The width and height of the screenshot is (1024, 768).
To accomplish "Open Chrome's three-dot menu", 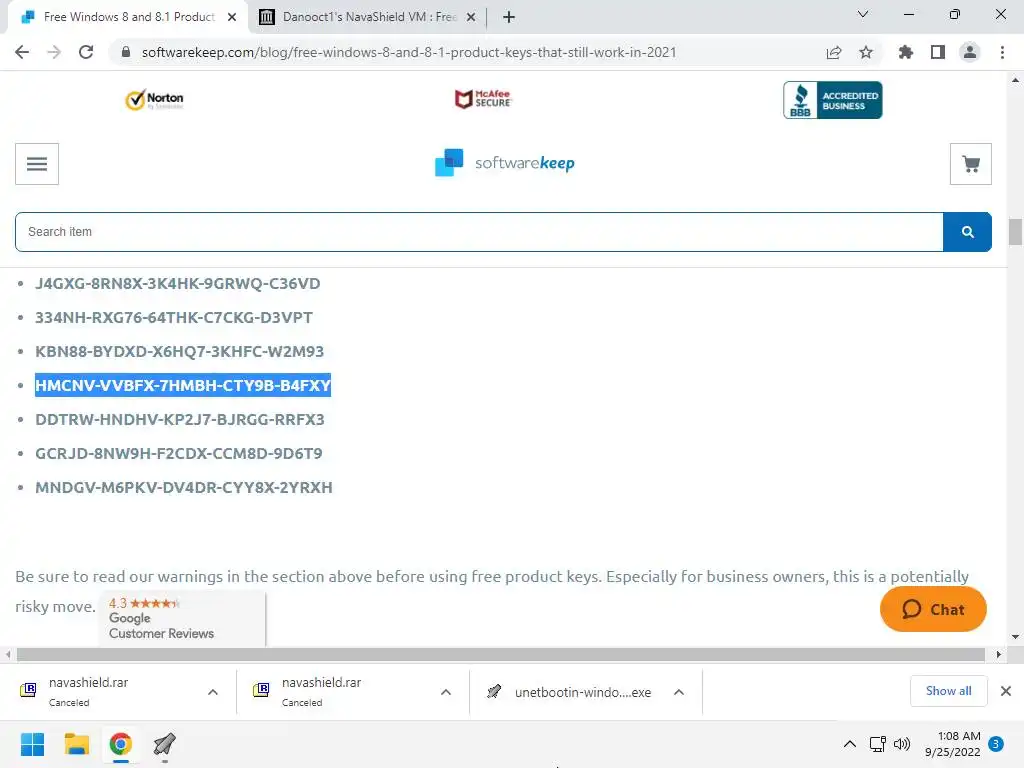I will [x=1002, y=52].
